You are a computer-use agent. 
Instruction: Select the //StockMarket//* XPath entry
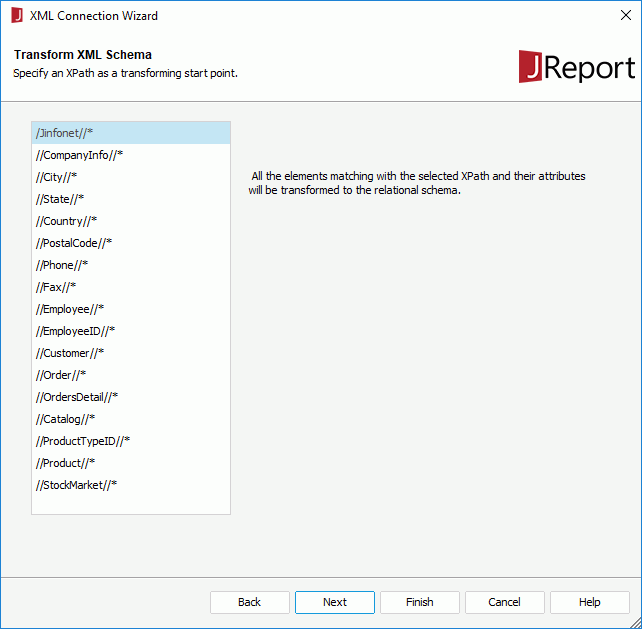point(131,485)
